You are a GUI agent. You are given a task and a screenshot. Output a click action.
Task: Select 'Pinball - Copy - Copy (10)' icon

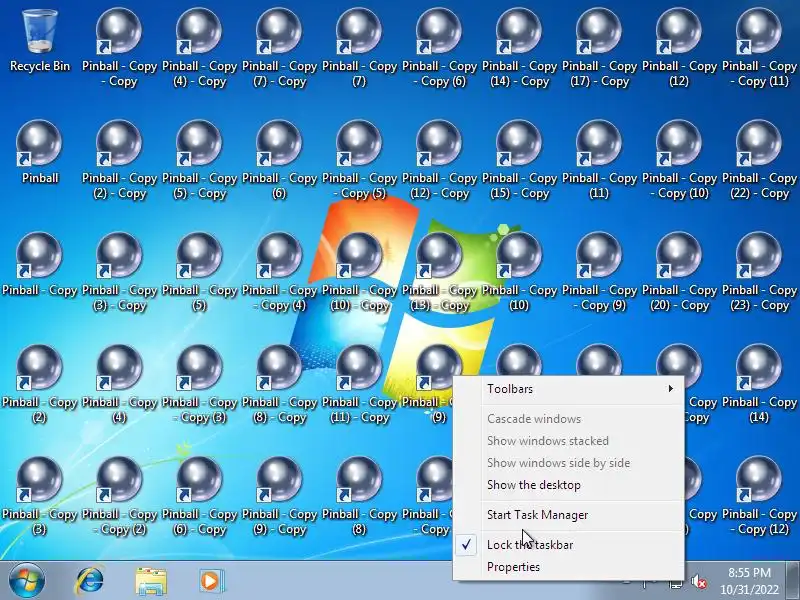(680, 159)
